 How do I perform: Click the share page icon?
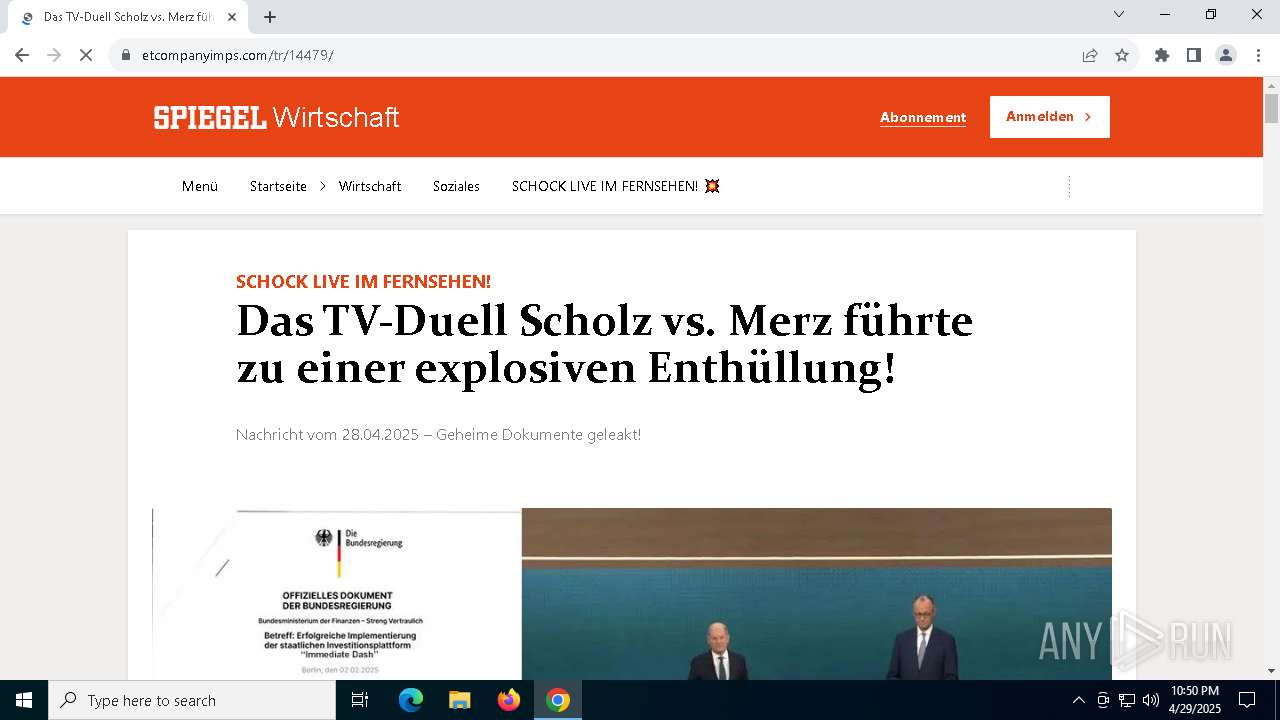click(1090, 55)
